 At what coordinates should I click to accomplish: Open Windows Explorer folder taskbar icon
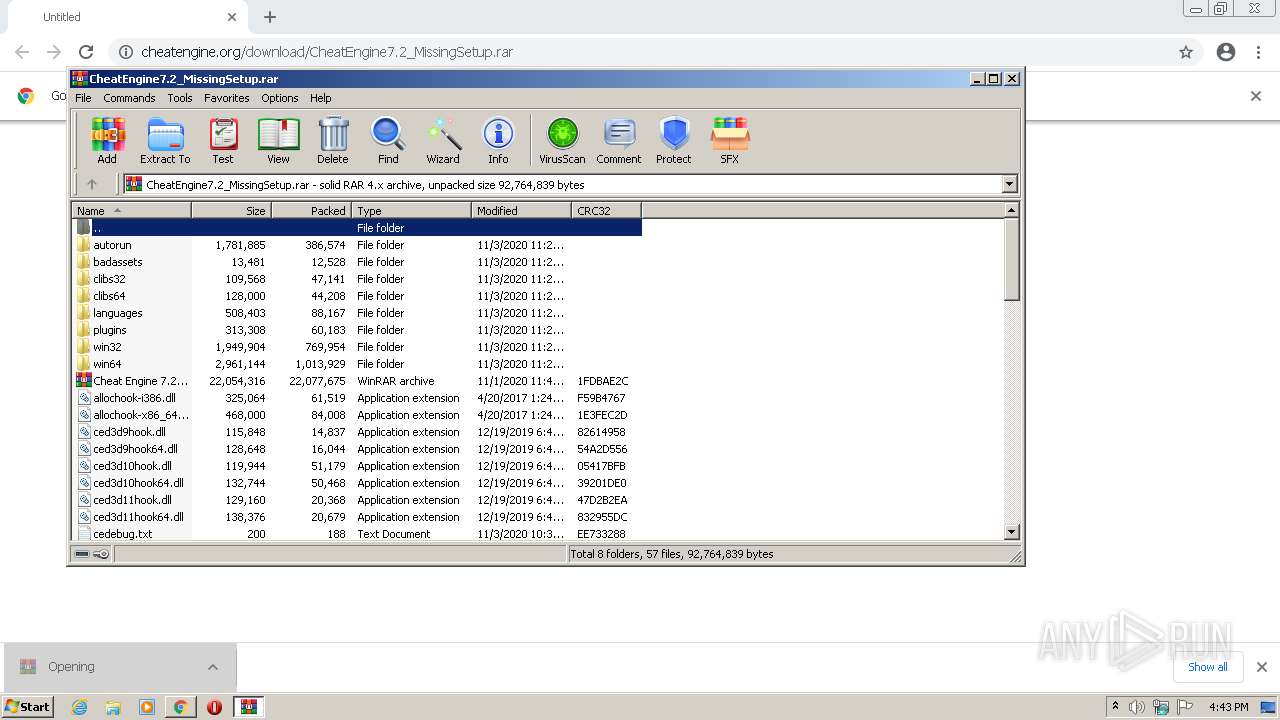tap(113, 707)
